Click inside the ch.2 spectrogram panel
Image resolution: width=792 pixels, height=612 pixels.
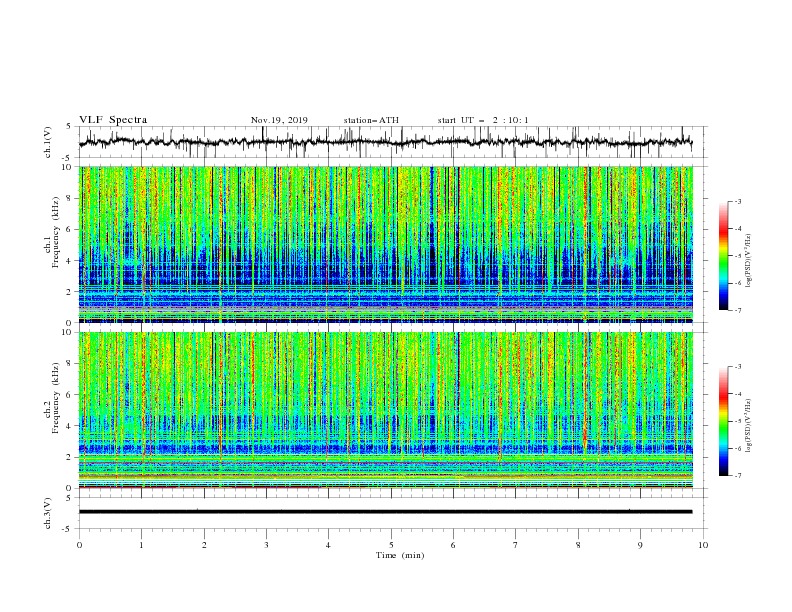click(386, 410)
